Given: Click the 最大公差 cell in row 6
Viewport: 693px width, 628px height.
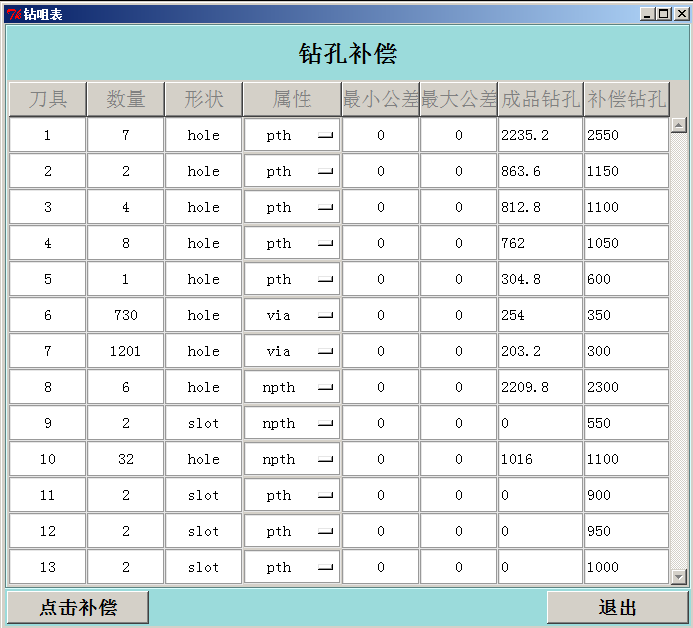Looking at the screenshot, I should [x=459, y=315].
